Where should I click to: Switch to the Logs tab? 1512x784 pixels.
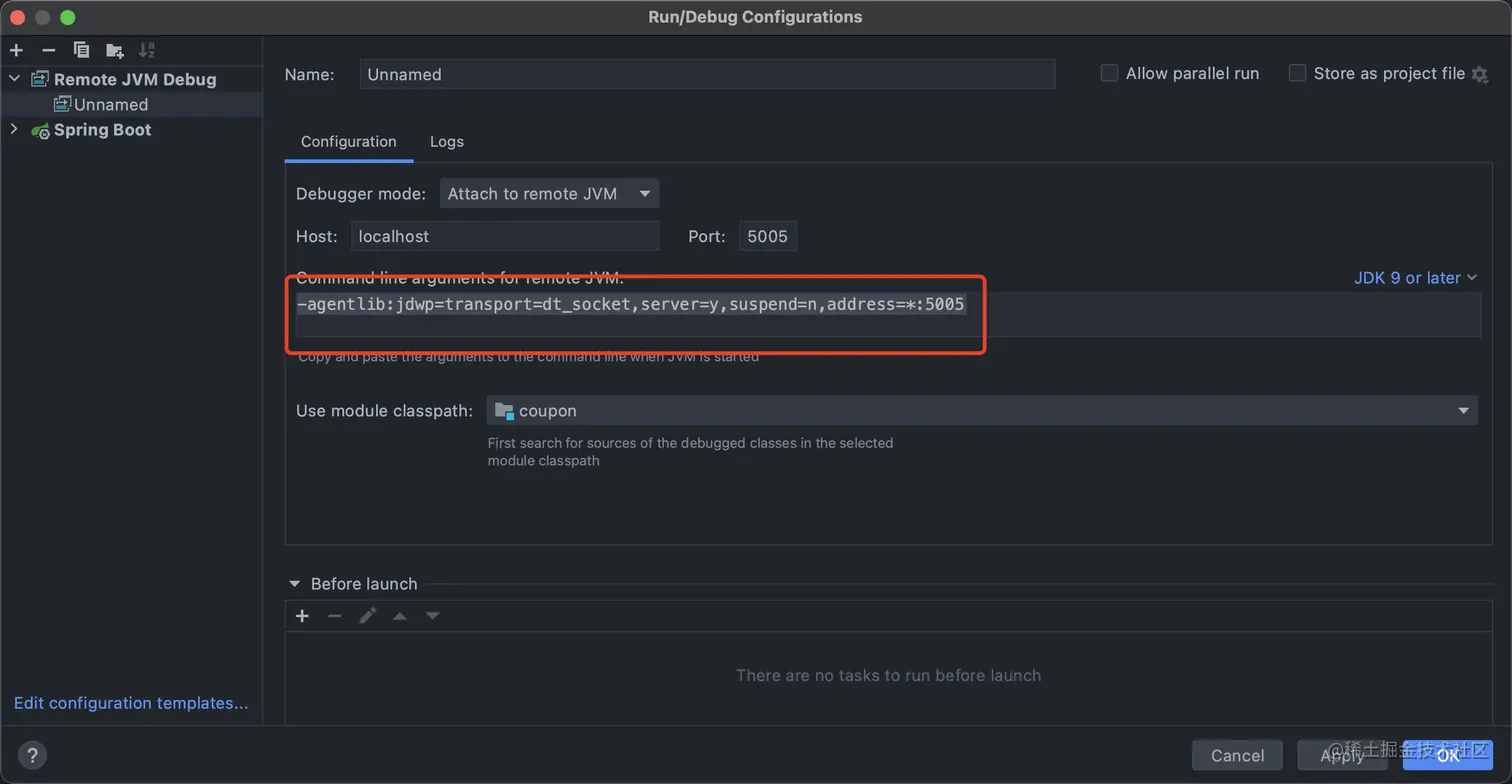click(x=446, y=142)
